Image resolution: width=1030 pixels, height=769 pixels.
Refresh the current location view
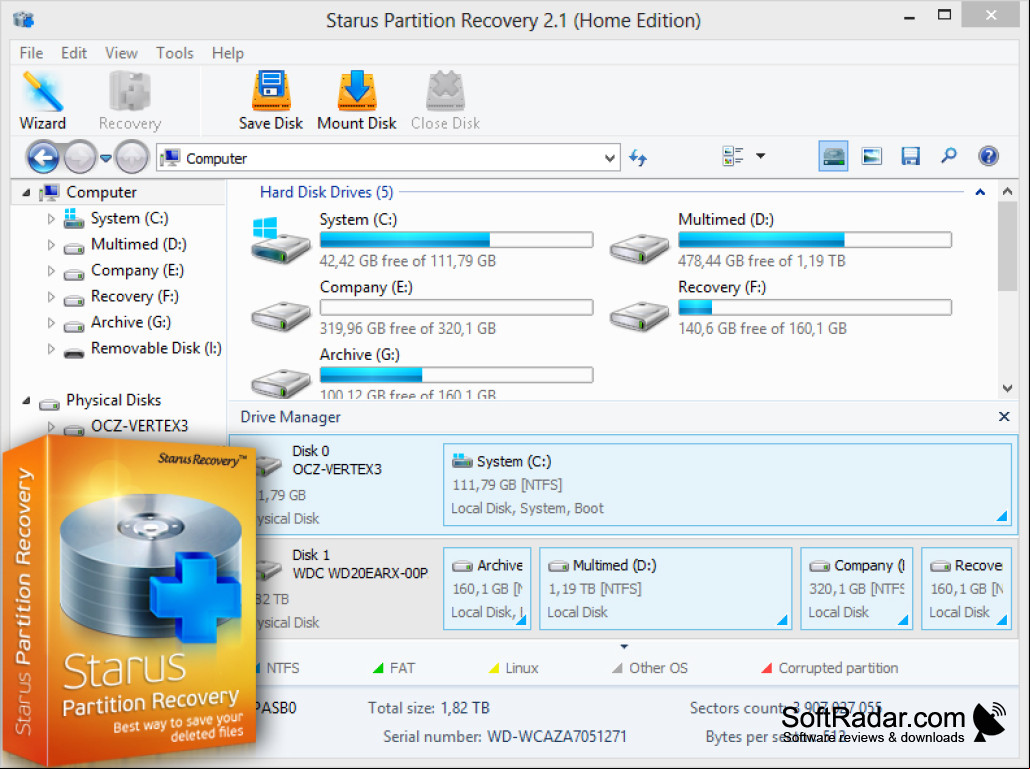pyautogui.click(x=638, y=158)
